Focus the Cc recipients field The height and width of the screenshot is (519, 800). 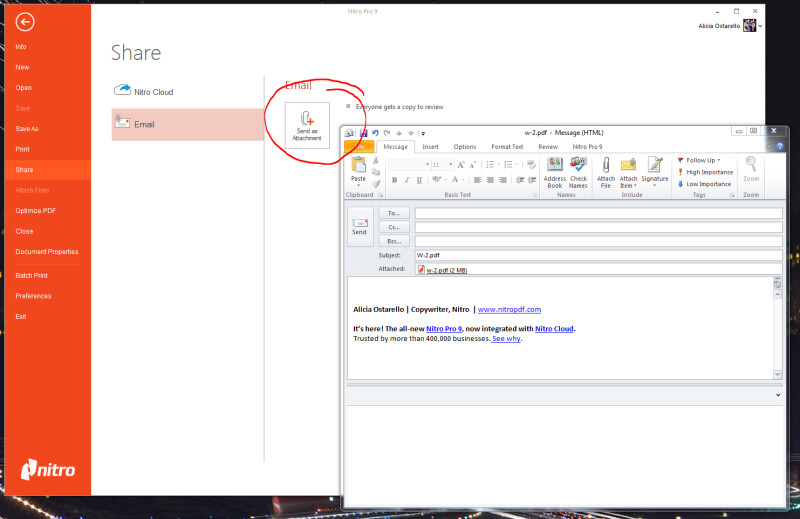pyautogui.click(x=598, y=227)
